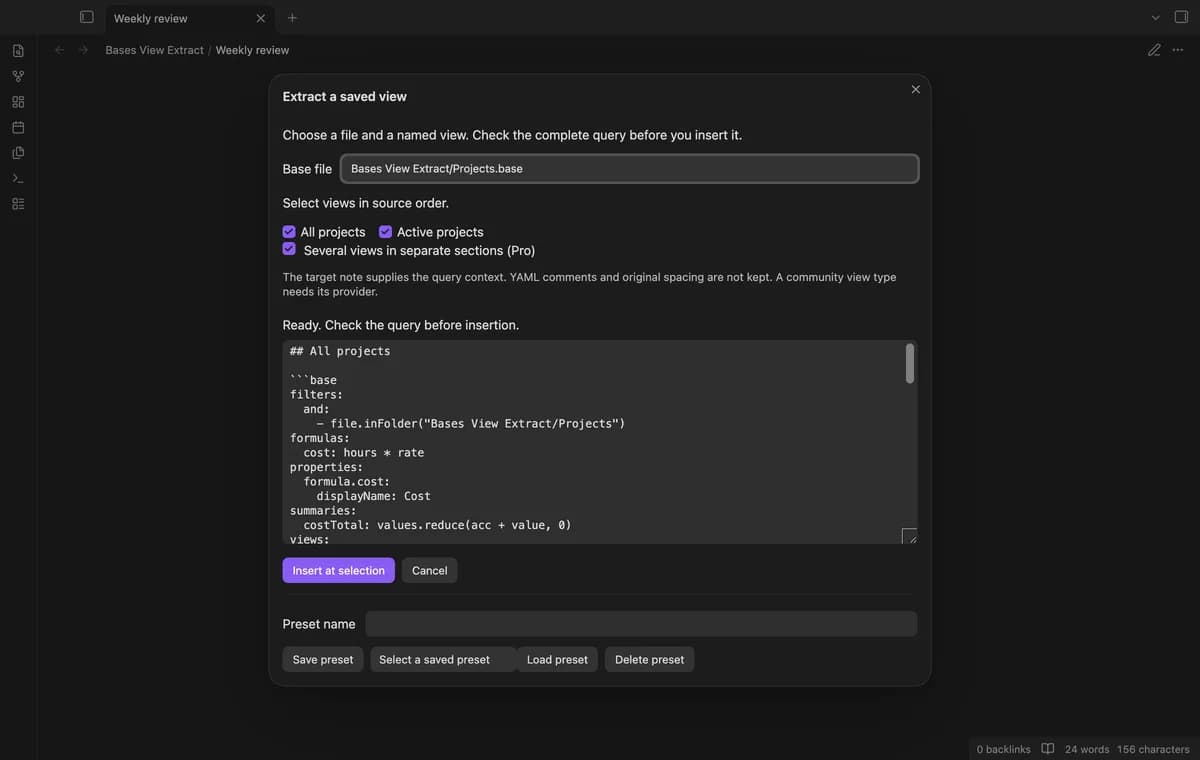Toggle the left sidebar panel icon

87,17
